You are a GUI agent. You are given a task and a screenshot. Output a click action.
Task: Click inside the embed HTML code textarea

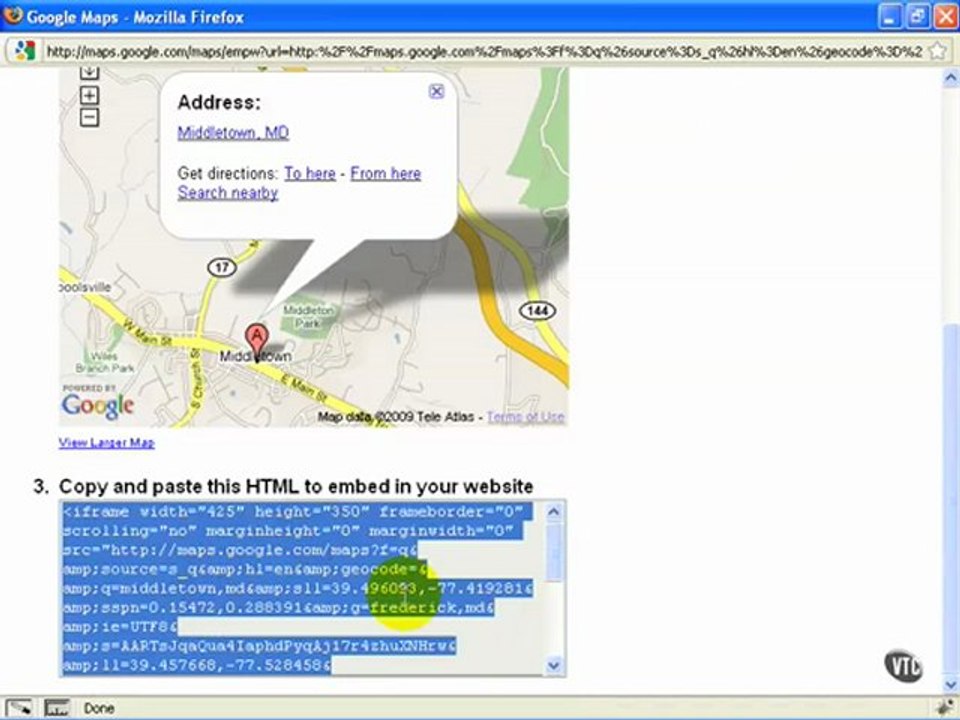[x=301, y=588]
